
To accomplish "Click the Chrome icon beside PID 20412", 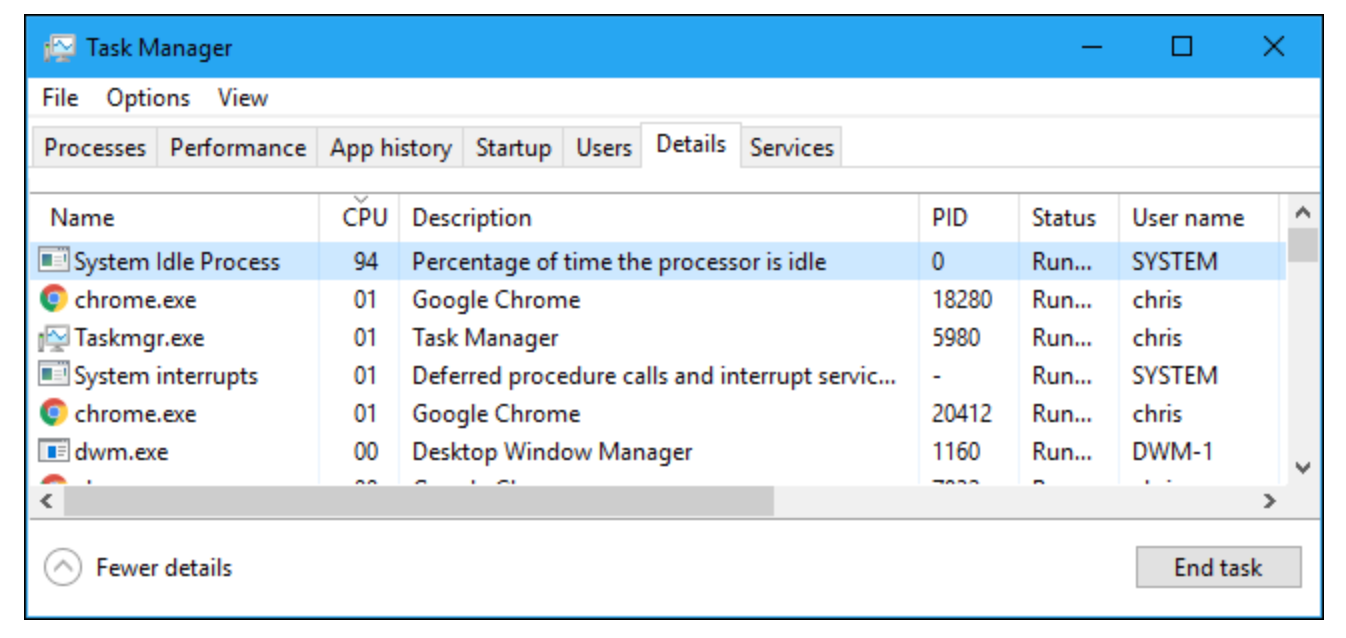I will (x=54, y=413).
